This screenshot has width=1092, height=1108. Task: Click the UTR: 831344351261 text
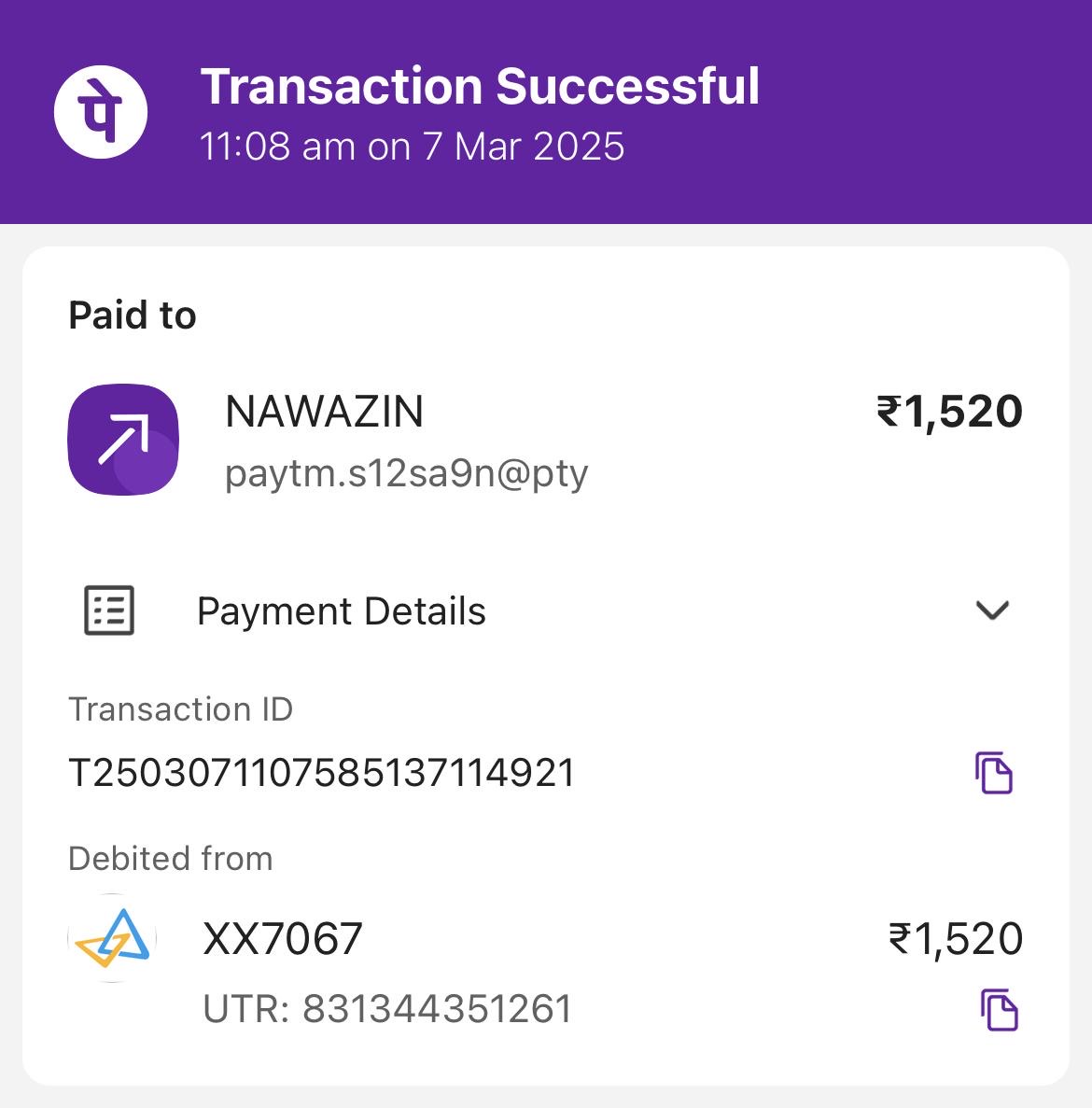pyautogui.click(x=387, y=1009)
